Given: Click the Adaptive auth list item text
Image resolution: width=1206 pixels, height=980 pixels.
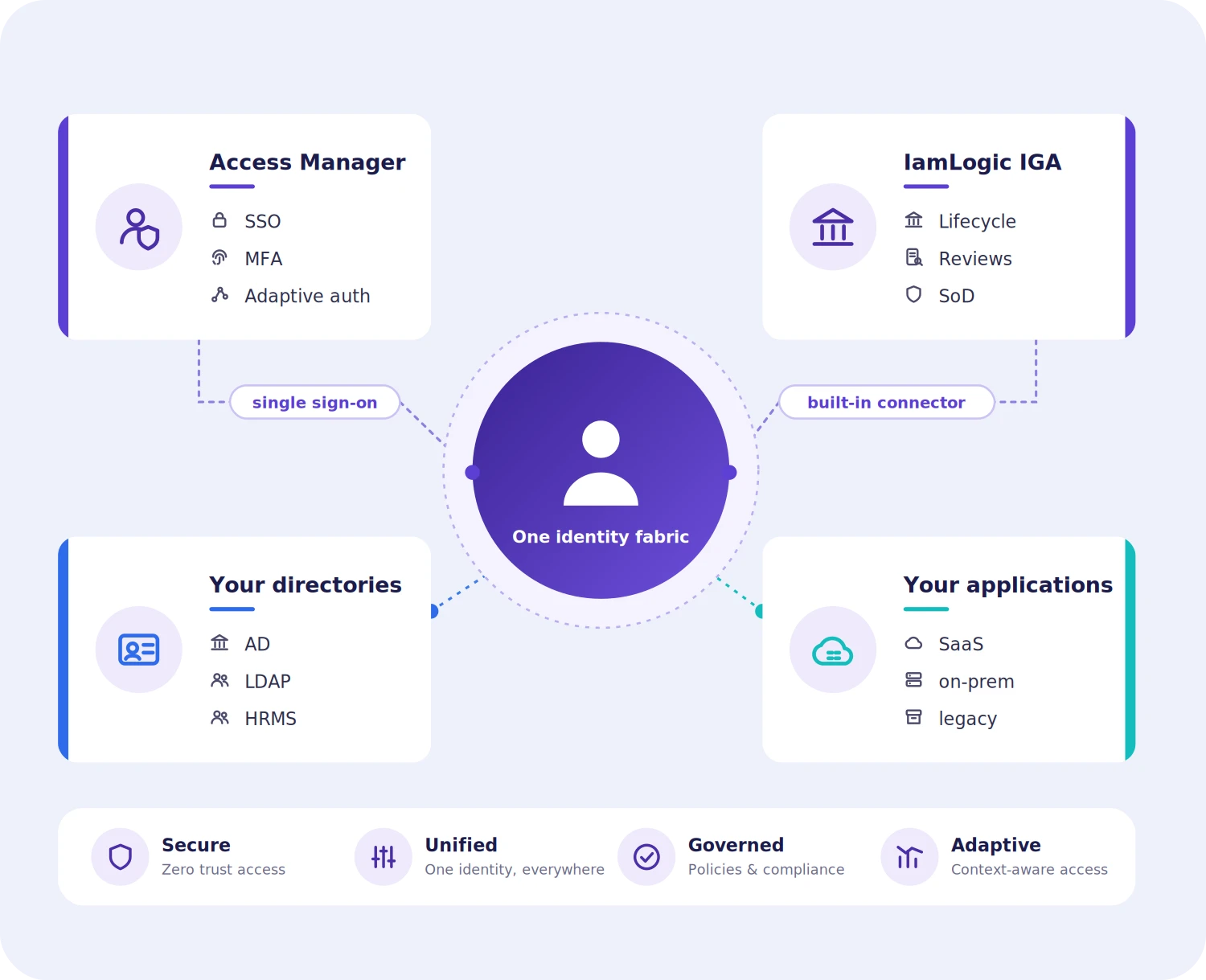Looking at the screenshot, I should point(307,296).
